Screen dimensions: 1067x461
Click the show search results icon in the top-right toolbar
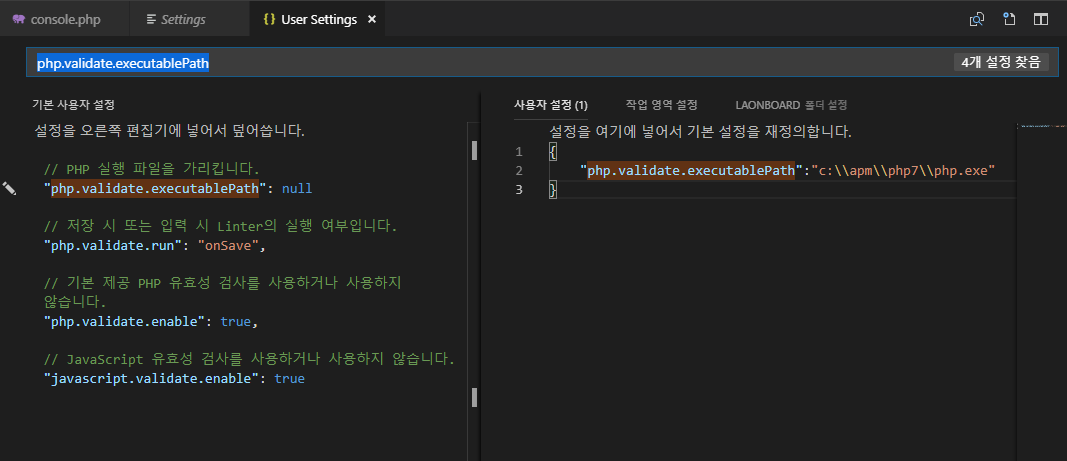coord(976,19)
